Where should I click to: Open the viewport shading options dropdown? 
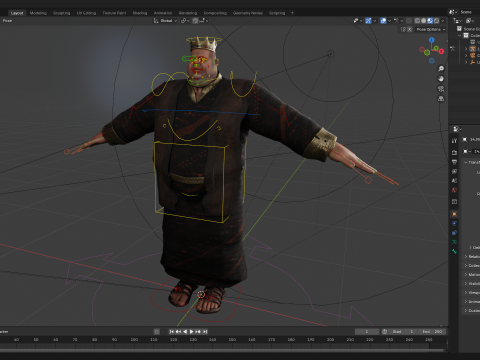pyautogui.click(x=443, y=21)
